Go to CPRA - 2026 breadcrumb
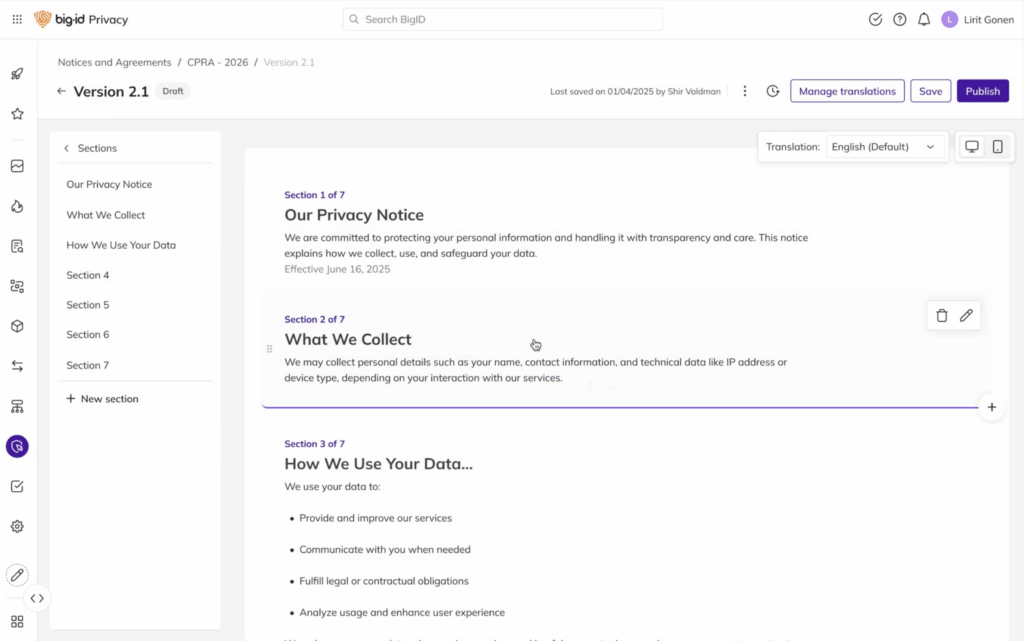 pos(216,62)
